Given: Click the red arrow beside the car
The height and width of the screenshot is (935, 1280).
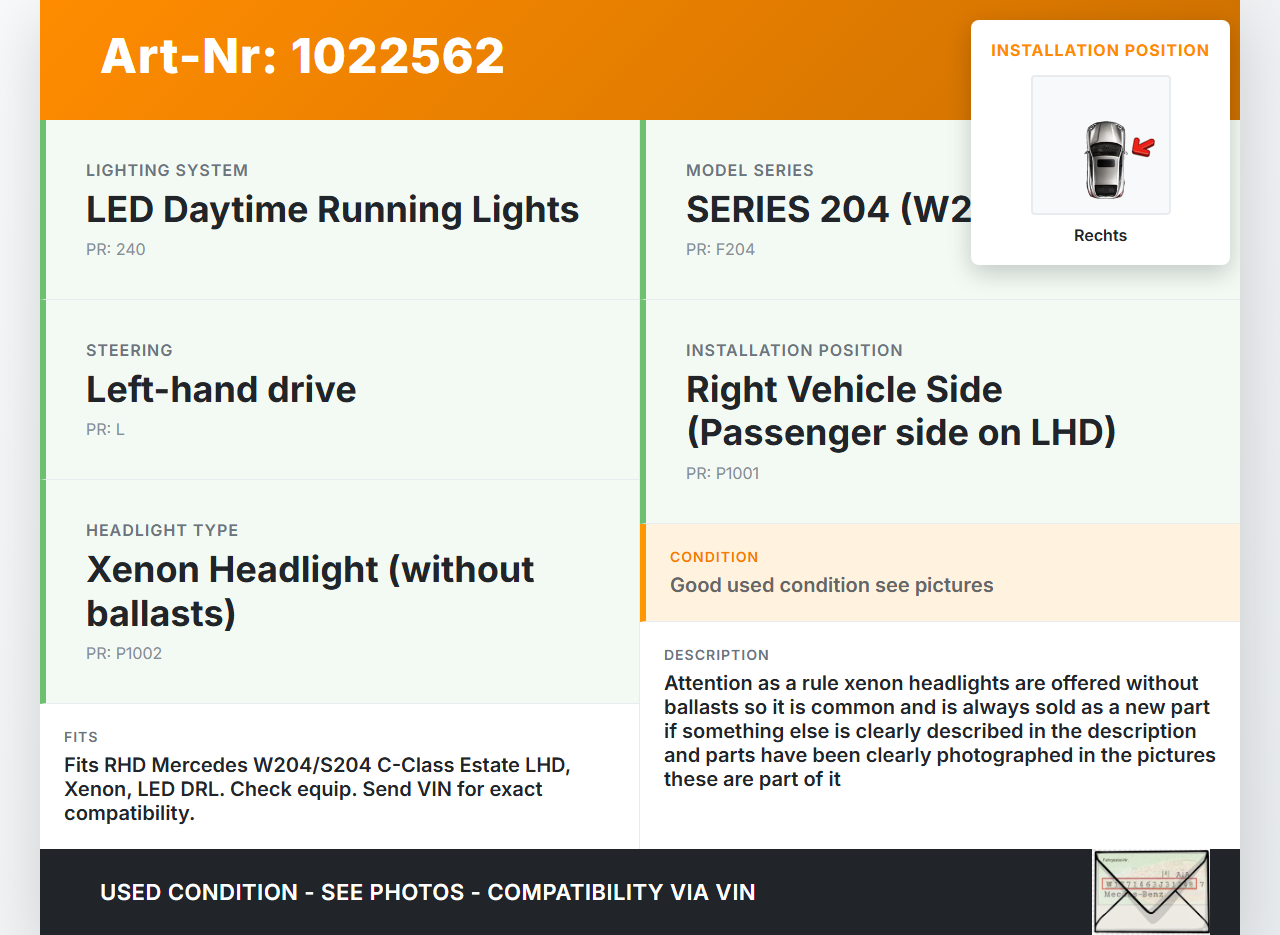Looking at the screenshot, I should coord(1143,148).
